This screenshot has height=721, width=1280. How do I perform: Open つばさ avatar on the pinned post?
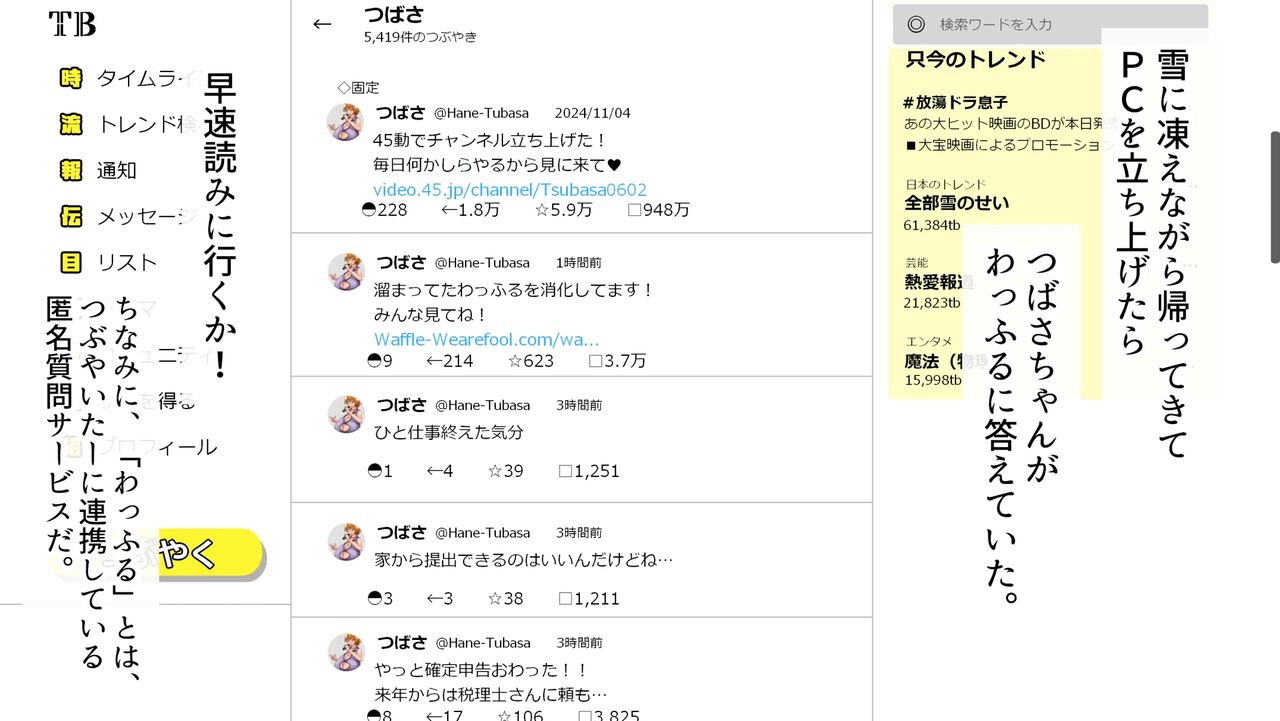click(346, 122)
